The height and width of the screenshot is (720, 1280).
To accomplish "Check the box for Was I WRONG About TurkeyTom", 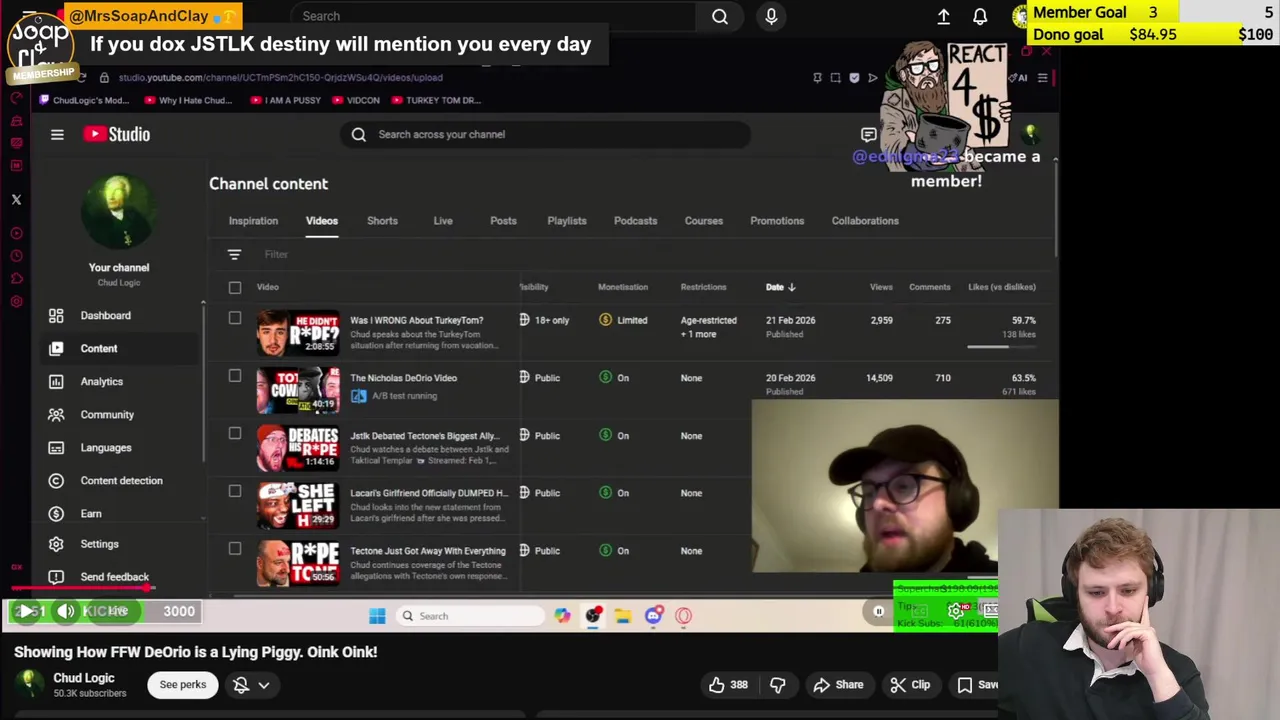I will (x=235, y=318).
